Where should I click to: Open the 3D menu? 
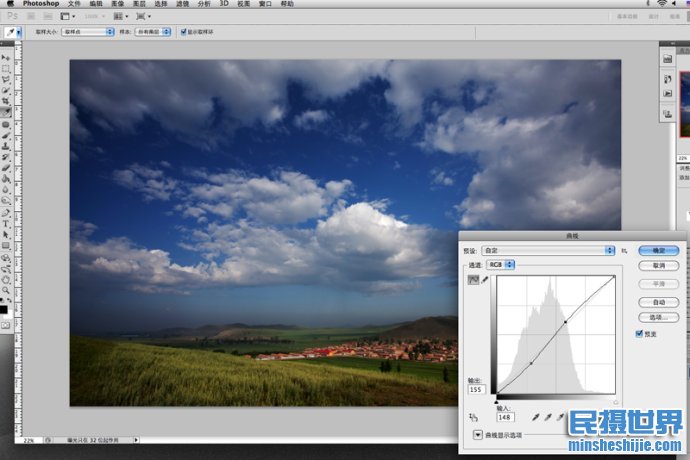point(224,4)
